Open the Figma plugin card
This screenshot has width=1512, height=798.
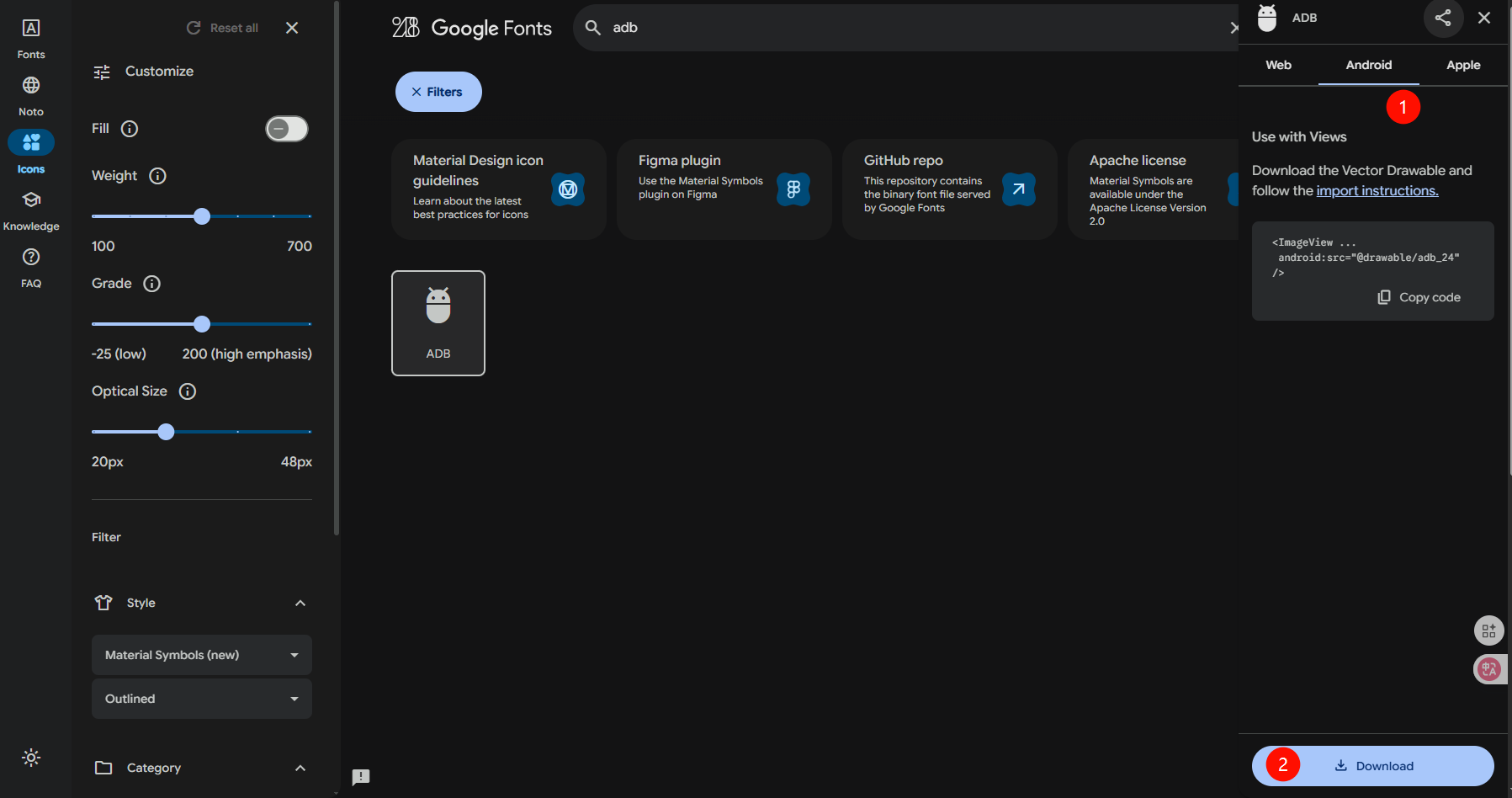click(x=724, y=189)
